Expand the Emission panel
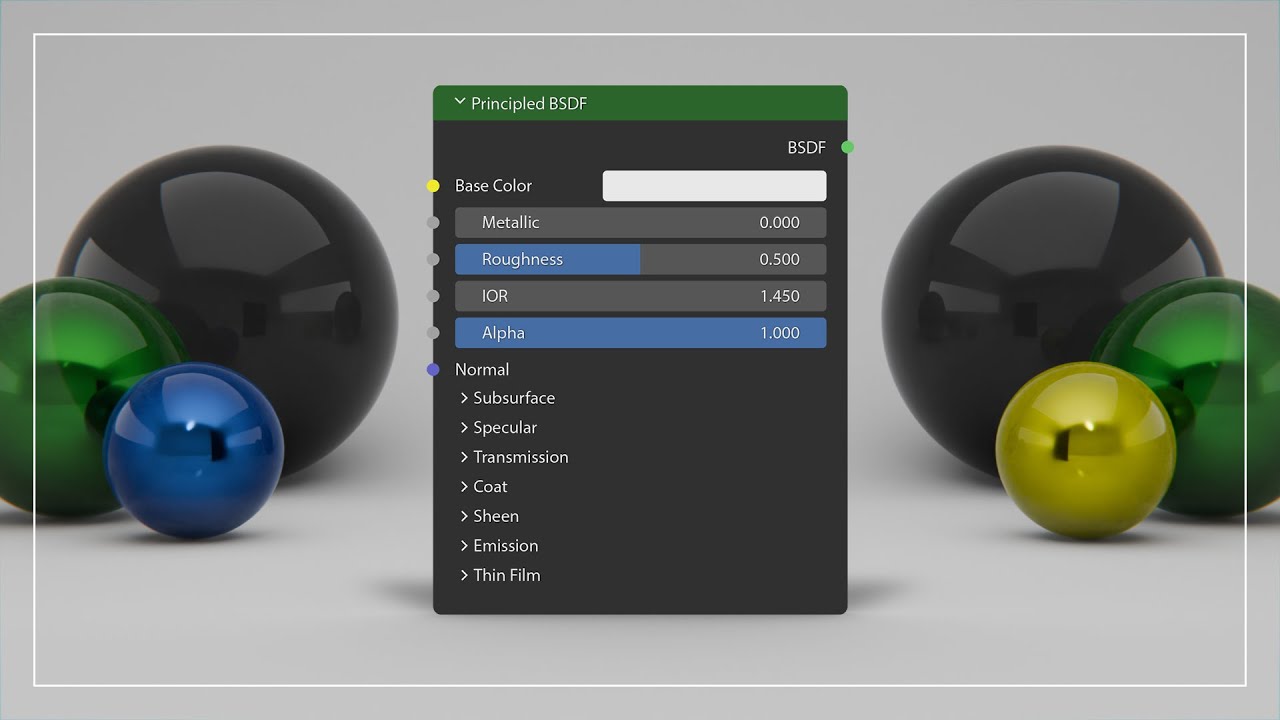This screenshot has width=1280, height=720. pos(499,545)
